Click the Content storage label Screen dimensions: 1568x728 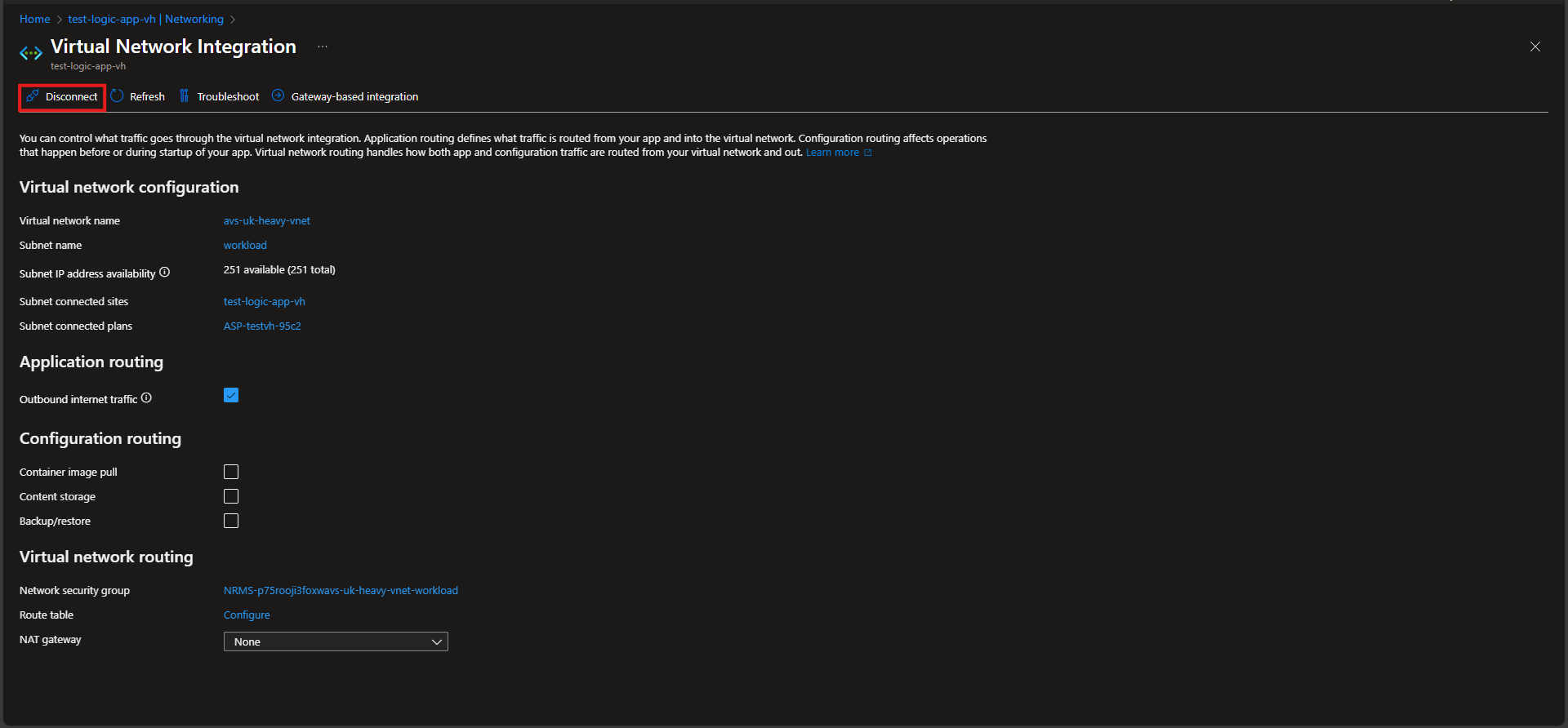click(x=57, y=497)
